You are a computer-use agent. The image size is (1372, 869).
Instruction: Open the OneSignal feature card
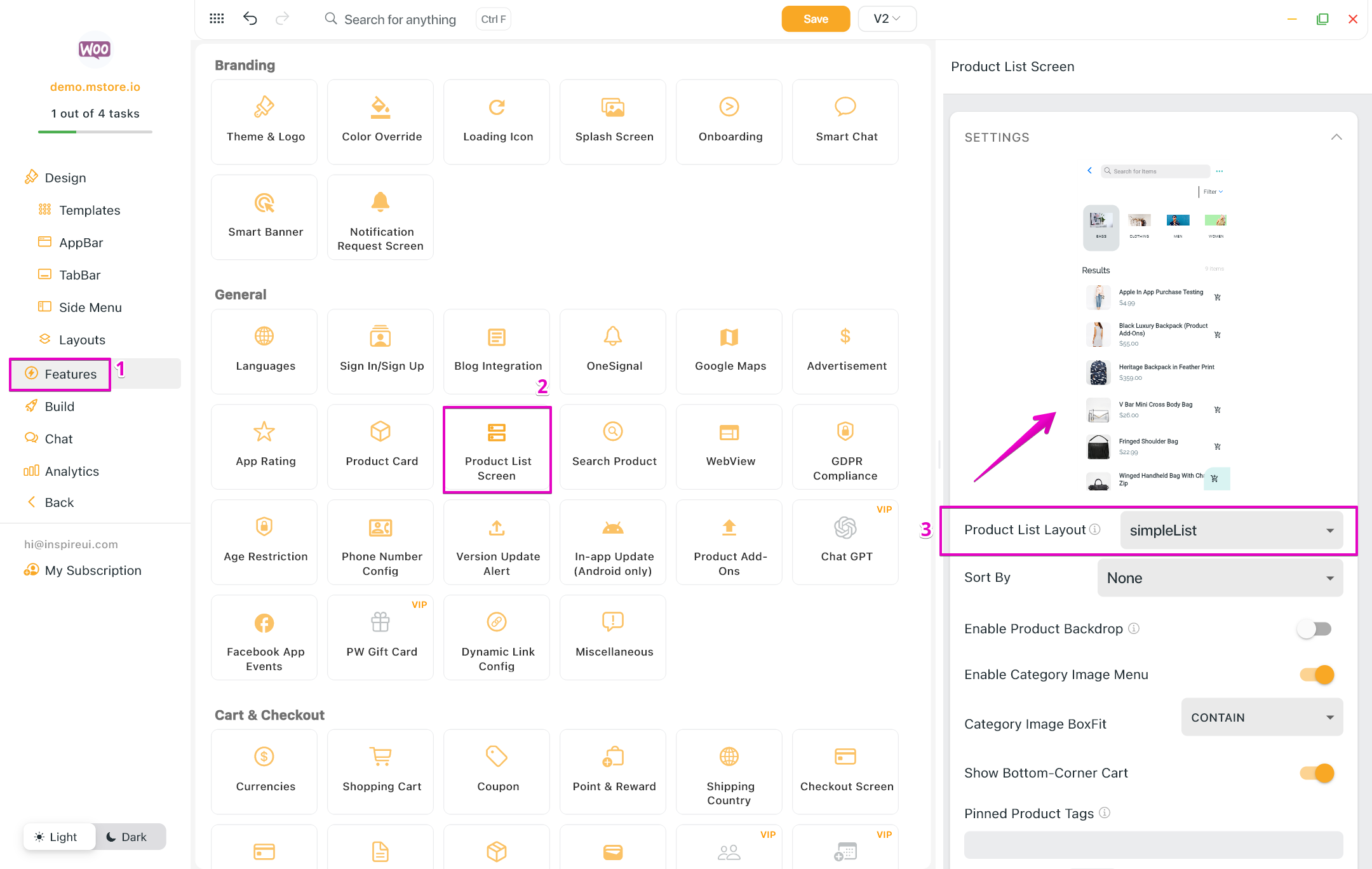[x=613, y=351]
